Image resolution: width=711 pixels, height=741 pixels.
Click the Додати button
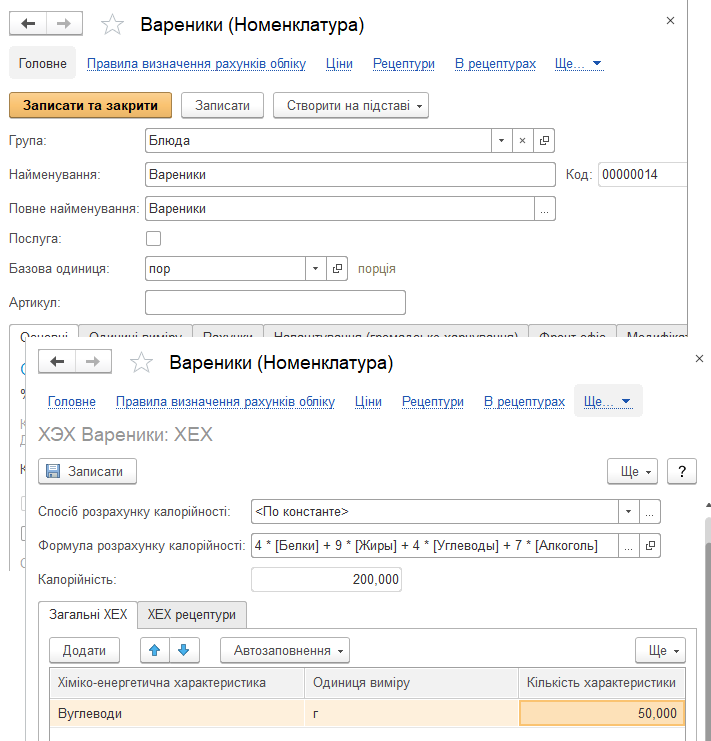(x=84, y=650)
